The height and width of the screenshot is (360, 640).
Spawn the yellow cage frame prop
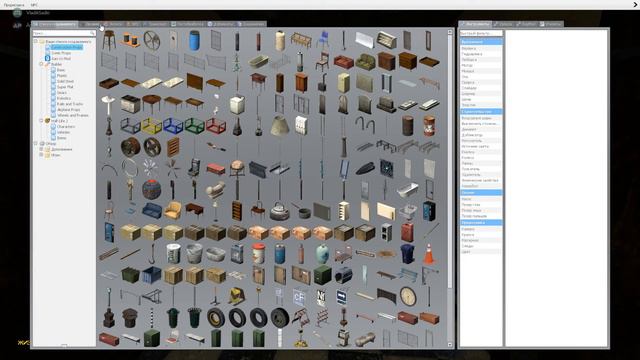click(x=152, y=126)
